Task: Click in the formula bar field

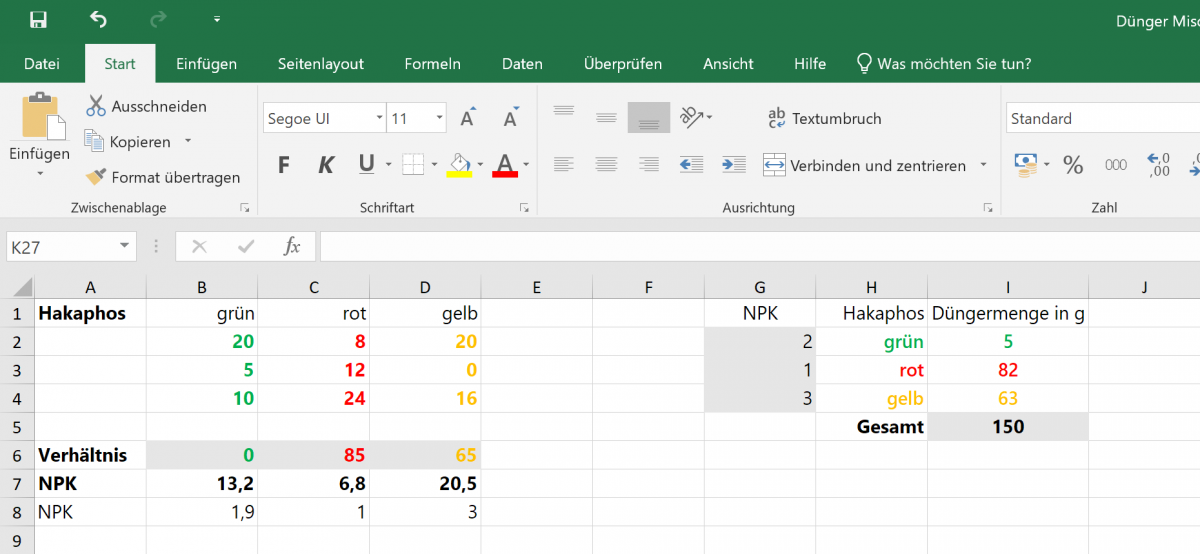Action: point(760,246)
